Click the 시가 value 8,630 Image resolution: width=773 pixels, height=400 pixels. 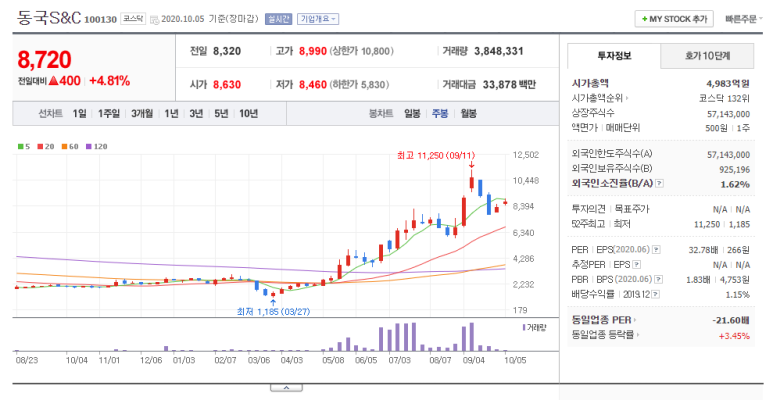coord(227,85)
